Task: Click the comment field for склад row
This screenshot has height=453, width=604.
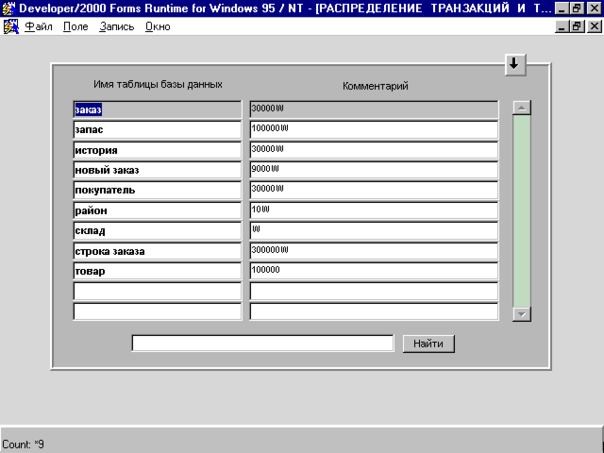Action: click(x=374, y=231)
